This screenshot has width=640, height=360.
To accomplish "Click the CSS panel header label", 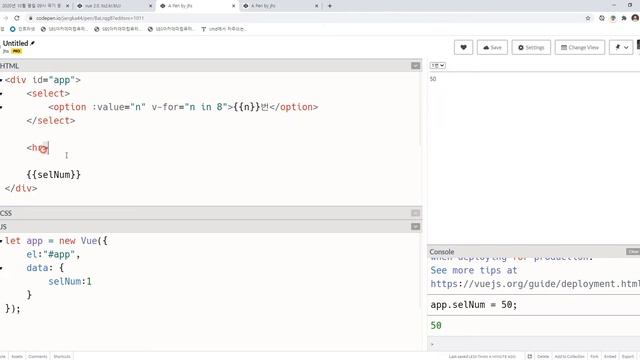I will [x=6, y=213].
